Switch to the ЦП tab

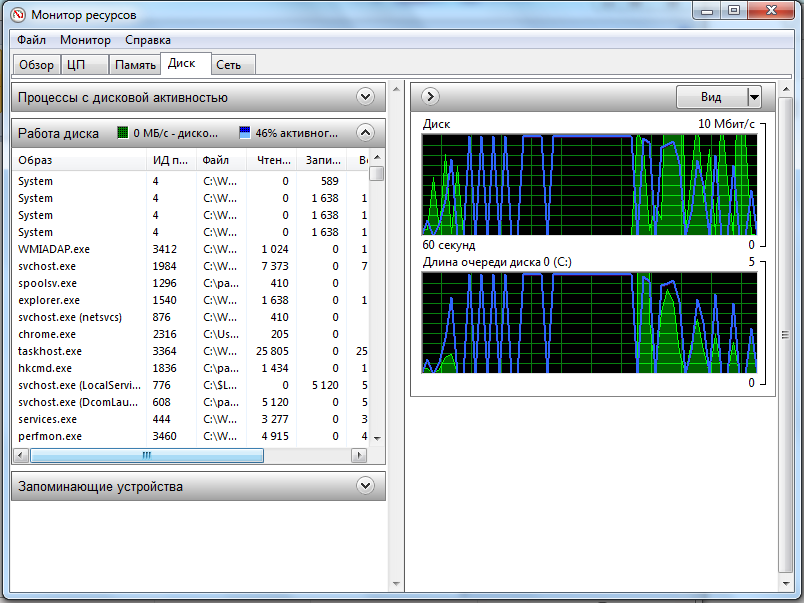[76, 65]
